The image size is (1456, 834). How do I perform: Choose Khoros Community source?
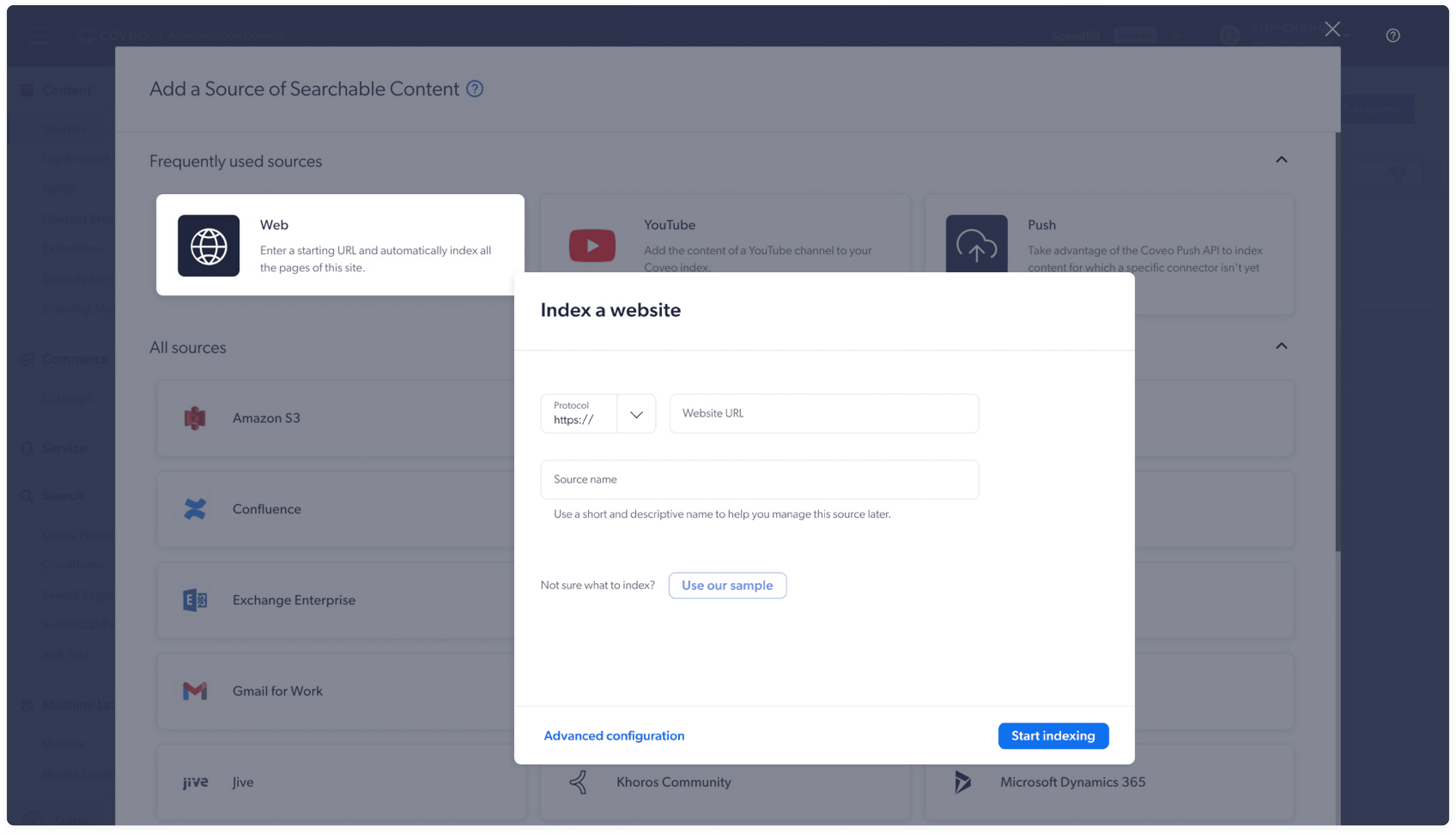pos(725,793)
